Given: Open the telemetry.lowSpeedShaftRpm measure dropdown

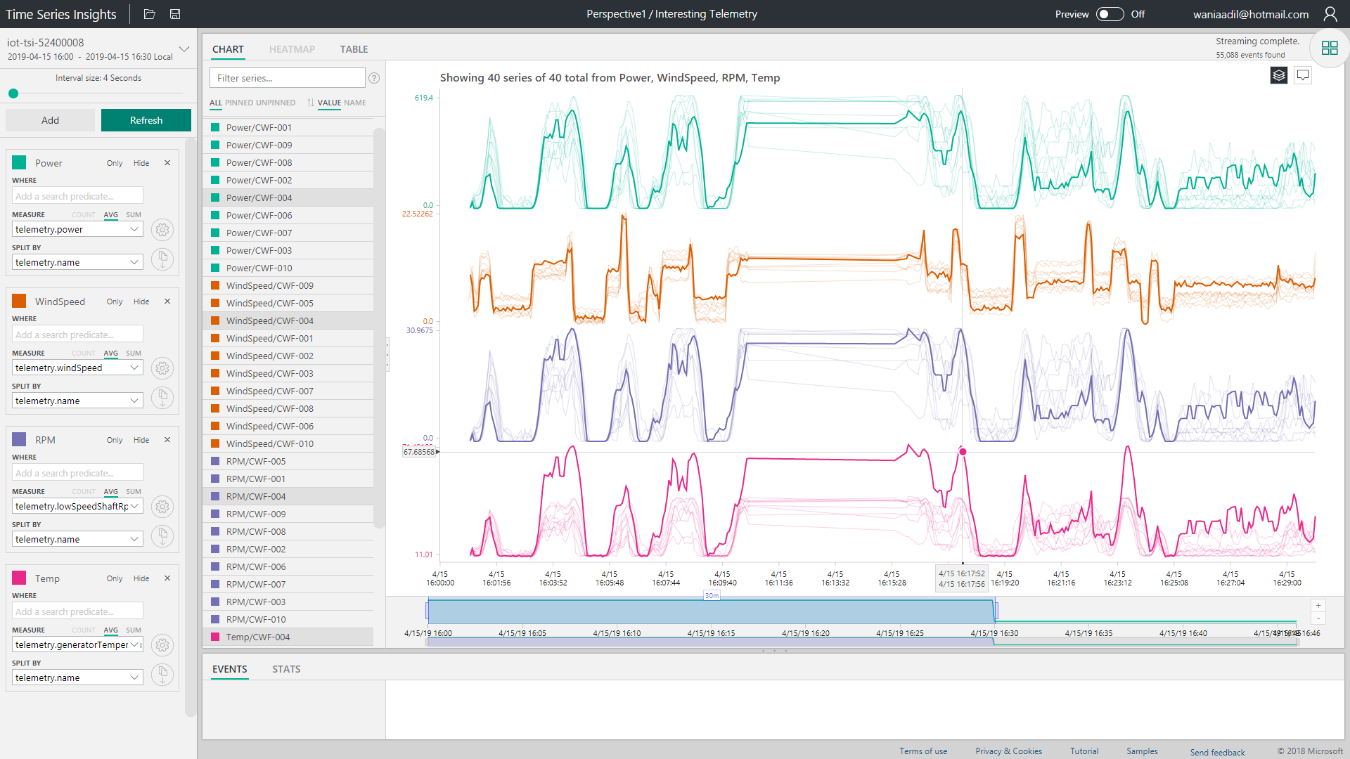Looking at the screenshot, I should [78, 507].
